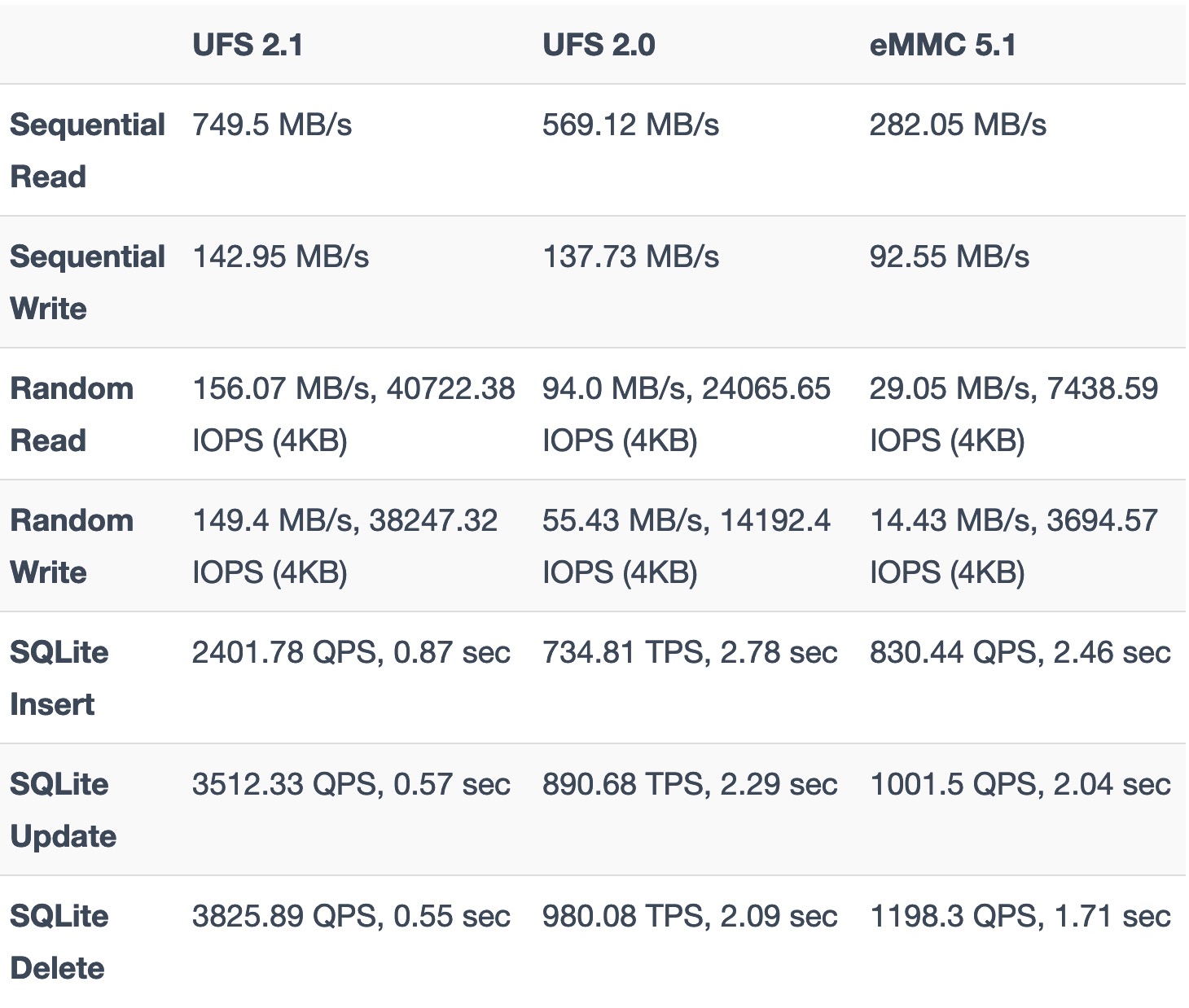Click the eMMC 5.1 column header
The width and height of the screenshot is (1189, 1008).
[942, 45]
